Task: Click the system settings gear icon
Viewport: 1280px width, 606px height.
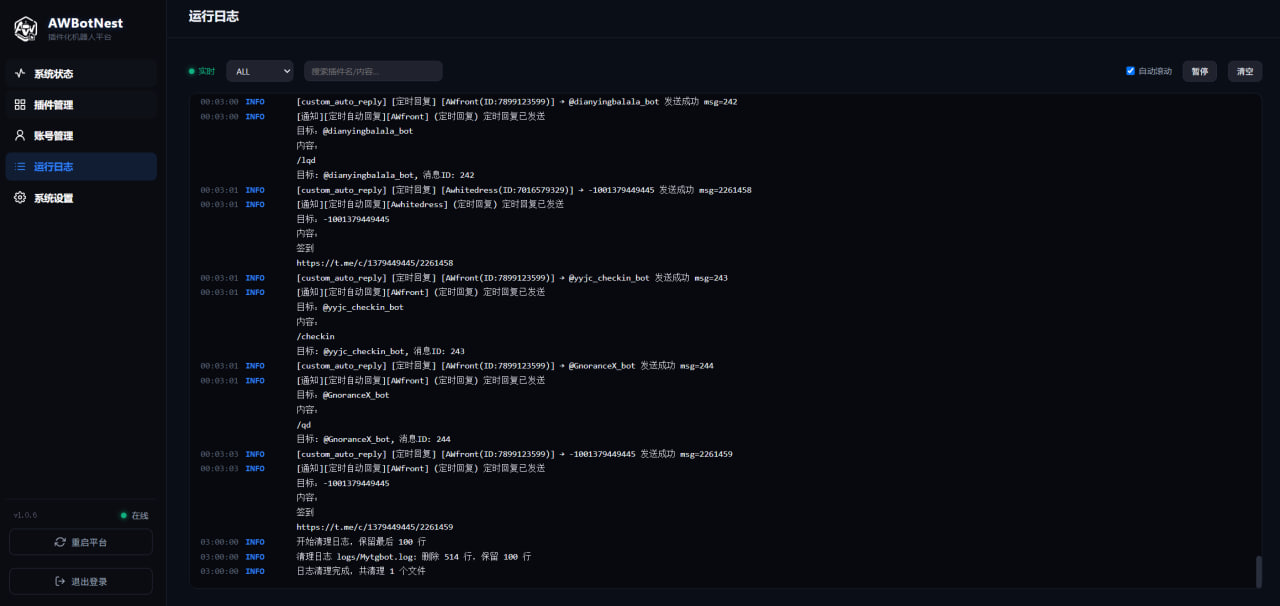Action: coord(20,198)
